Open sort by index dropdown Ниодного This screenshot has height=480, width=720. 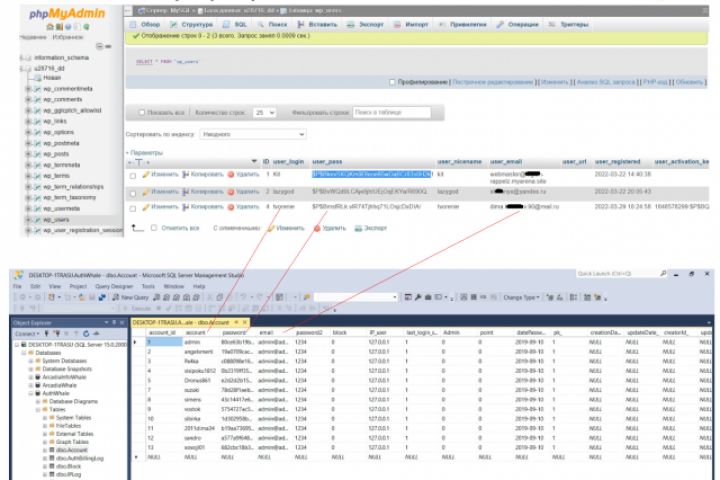[253, 135]
